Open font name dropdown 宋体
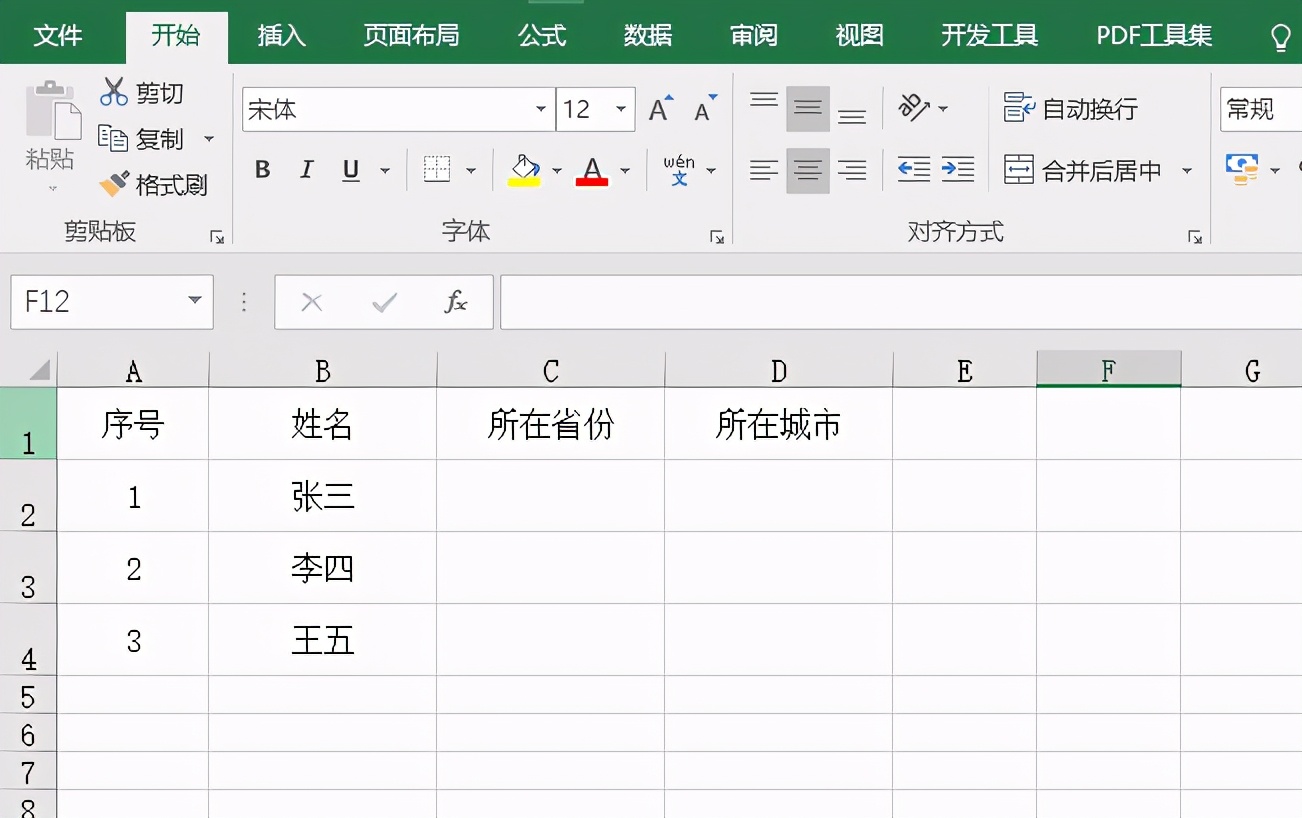Image resolution: width=1302 pixels, height=818 pixels. click(x=541, y=109)
